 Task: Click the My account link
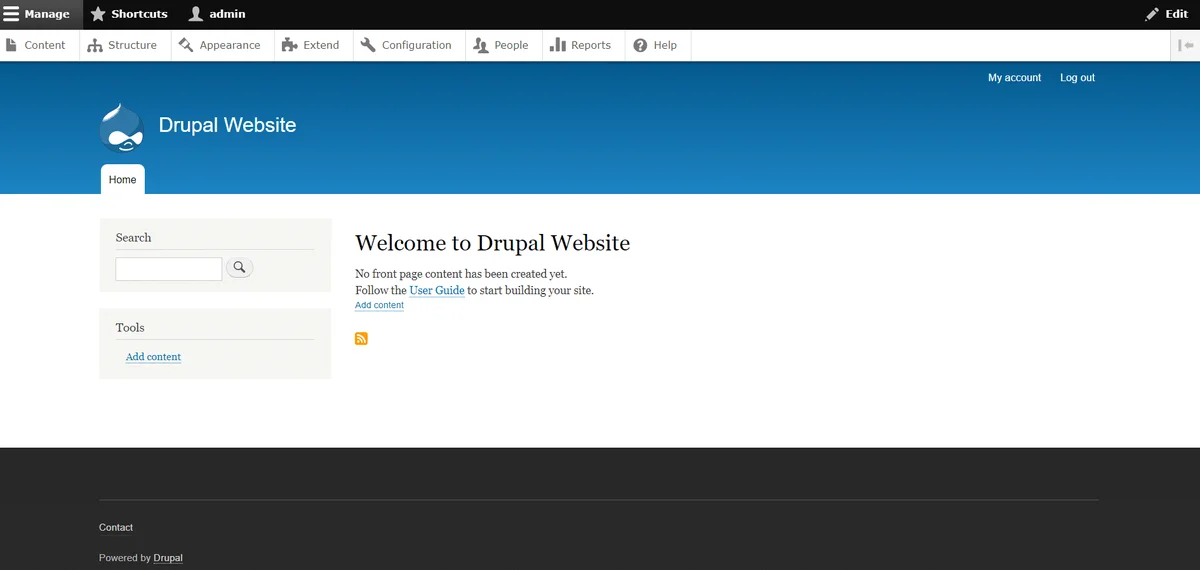1014,78
